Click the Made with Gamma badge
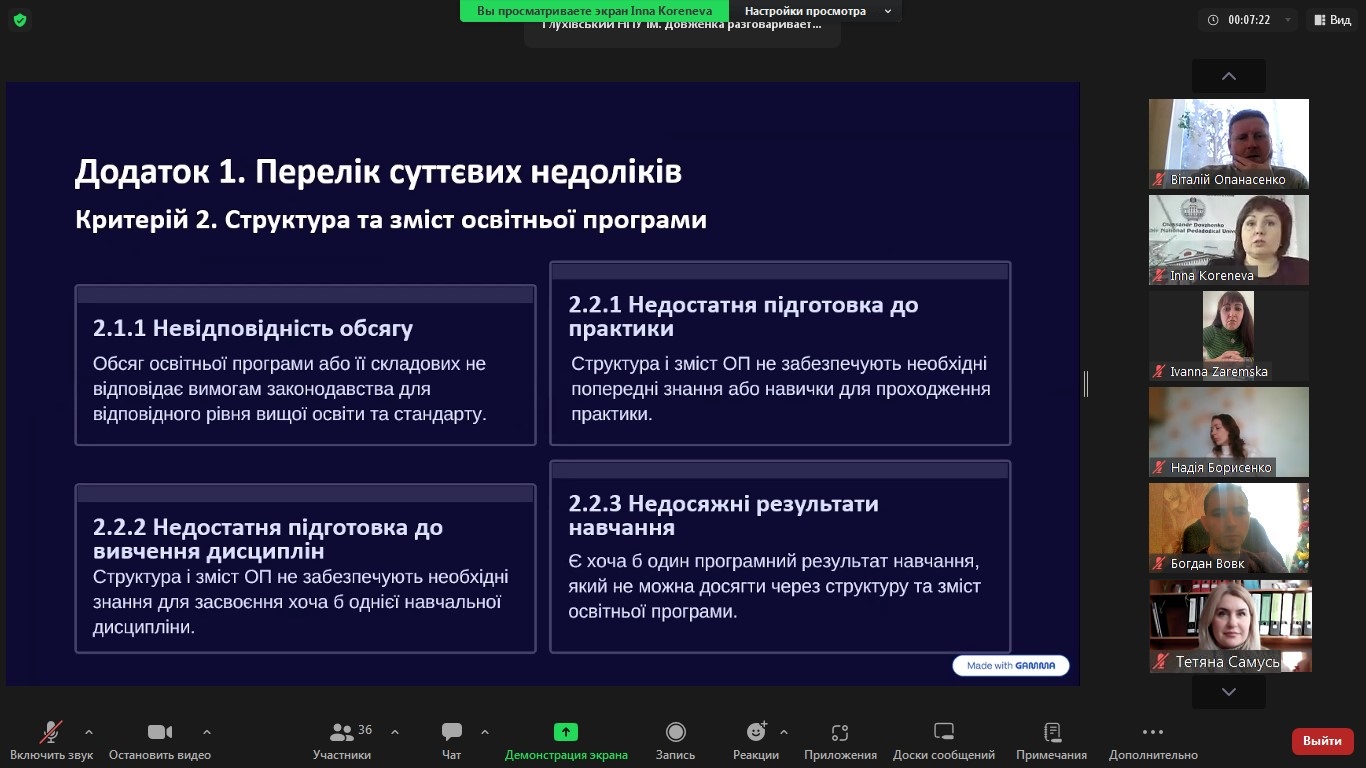Screen dimensions: 1366x768 (1010, 665)
